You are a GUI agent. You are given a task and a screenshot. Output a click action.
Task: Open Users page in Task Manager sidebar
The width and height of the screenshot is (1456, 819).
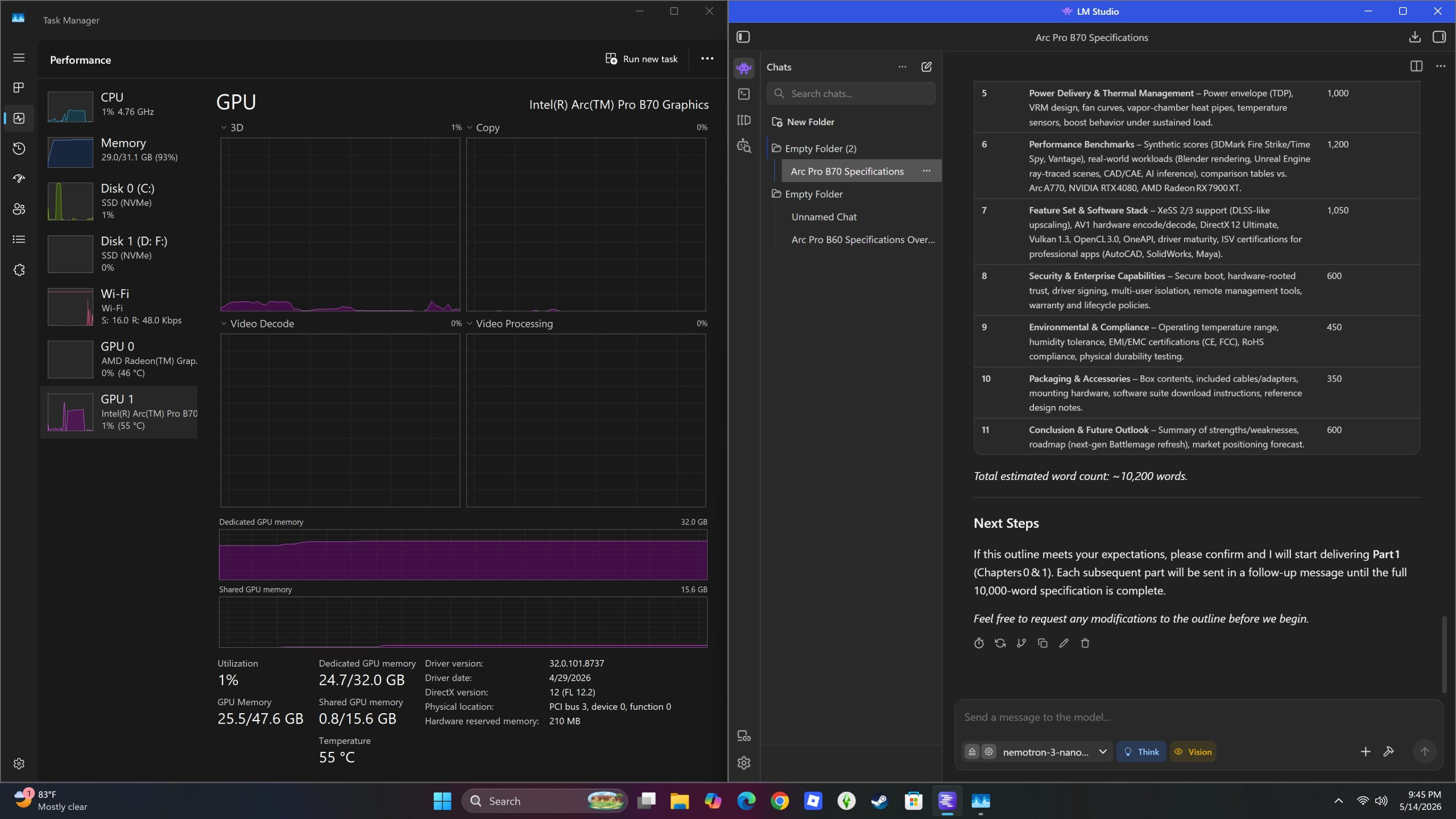click(19, 209)
